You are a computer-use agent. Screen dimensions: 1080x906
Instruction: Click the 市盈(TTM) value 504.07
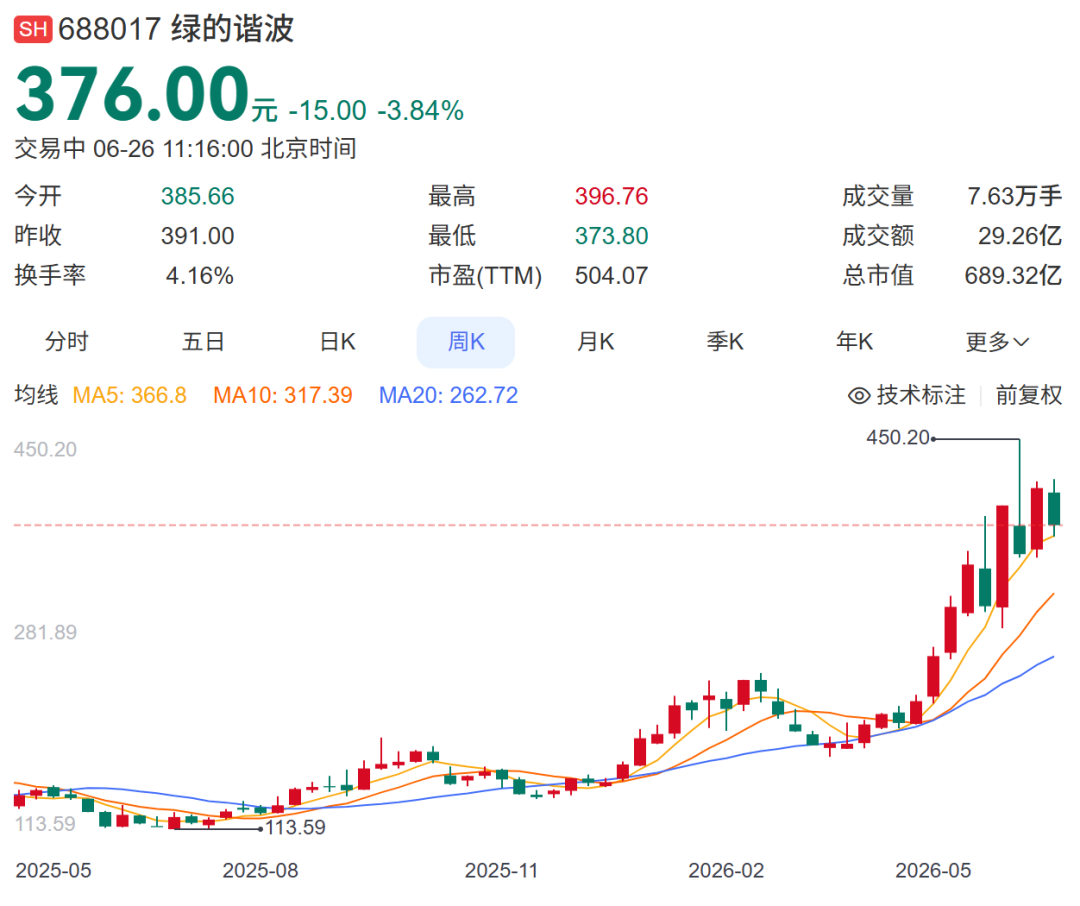pos(612,276)
